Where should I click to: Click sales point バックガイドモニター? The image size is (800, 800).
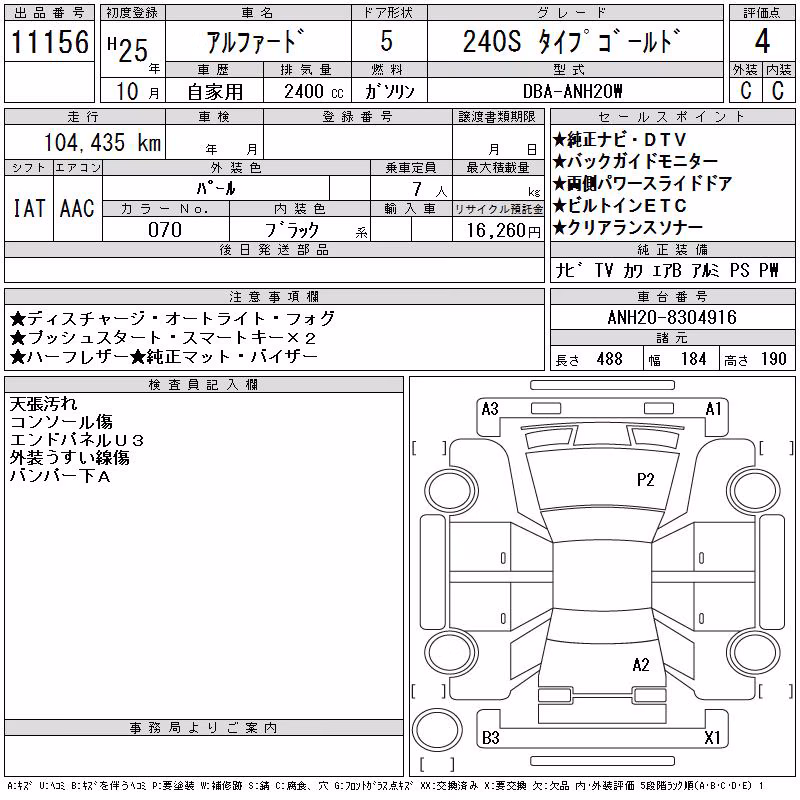[635, 162]
